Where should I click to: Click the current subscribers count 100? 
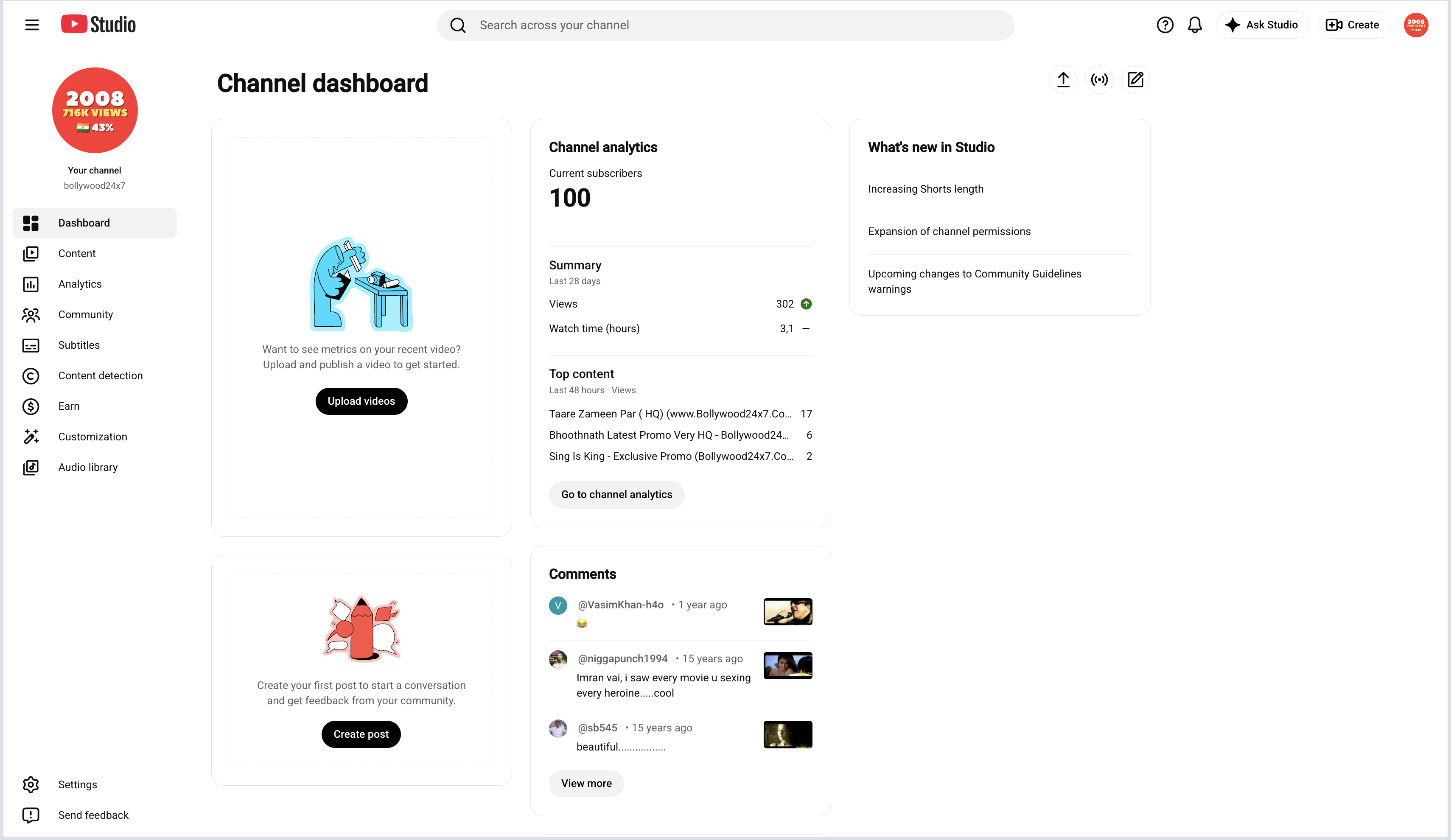point(569,198)
